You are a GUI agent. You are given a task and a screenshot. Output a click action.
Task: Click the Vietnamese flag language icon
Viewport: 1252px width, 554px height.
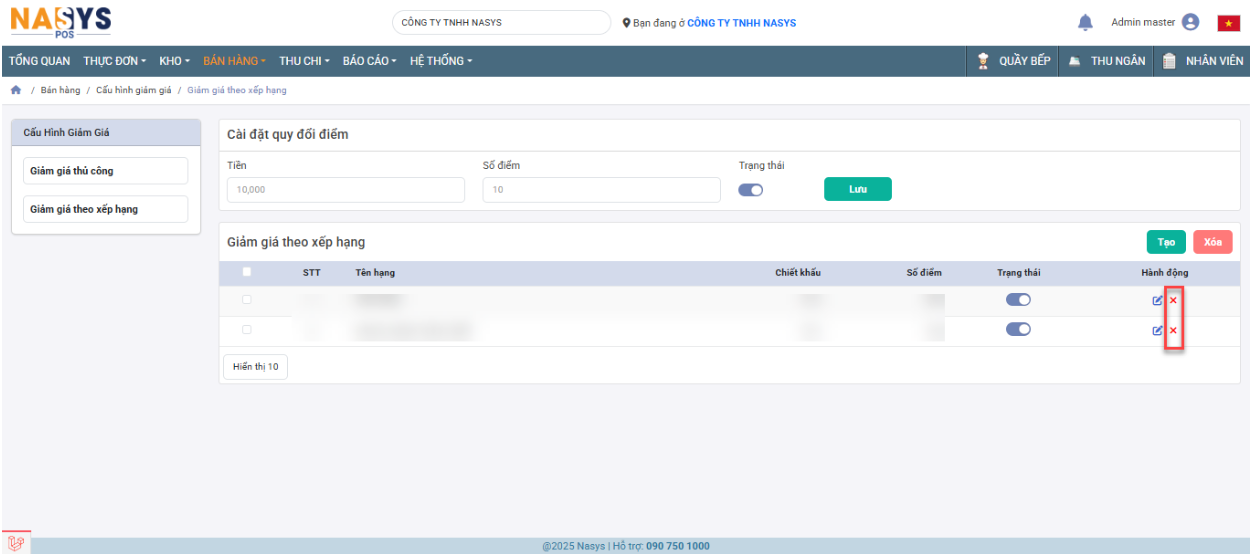pyautogui.click(x=1228, y=23)
